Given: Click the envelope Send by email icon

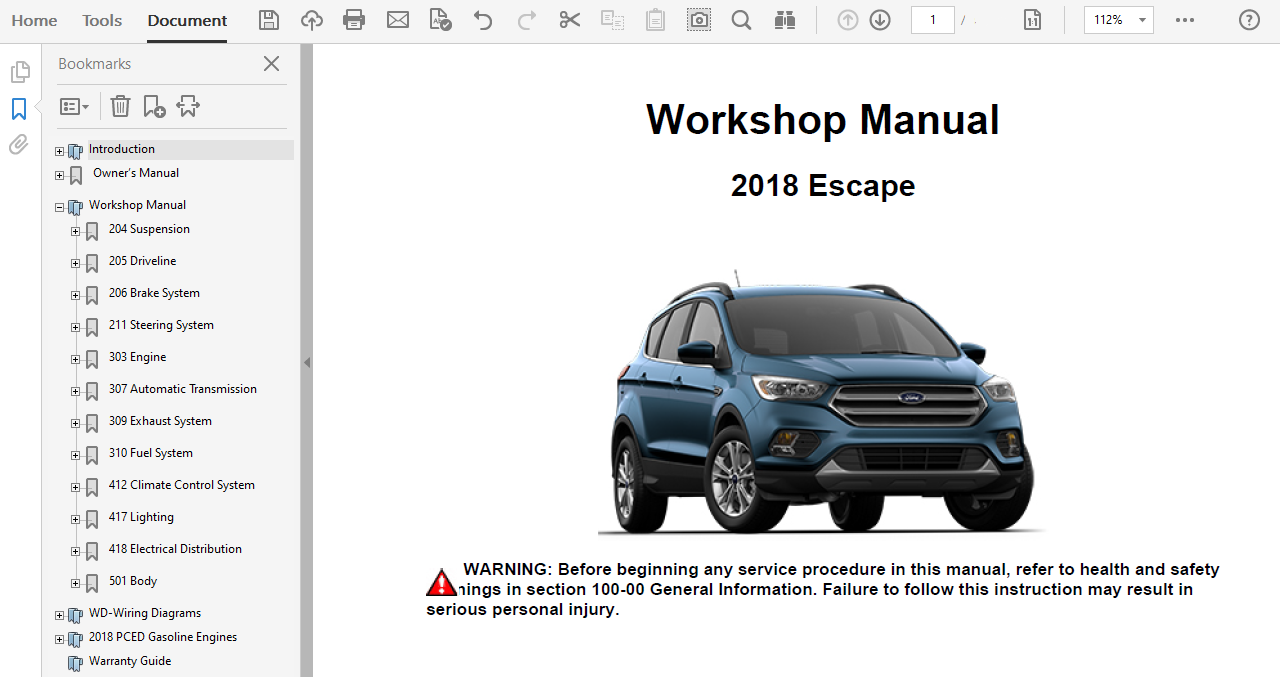Looking at the screenshot, I should tap(398, 20).
